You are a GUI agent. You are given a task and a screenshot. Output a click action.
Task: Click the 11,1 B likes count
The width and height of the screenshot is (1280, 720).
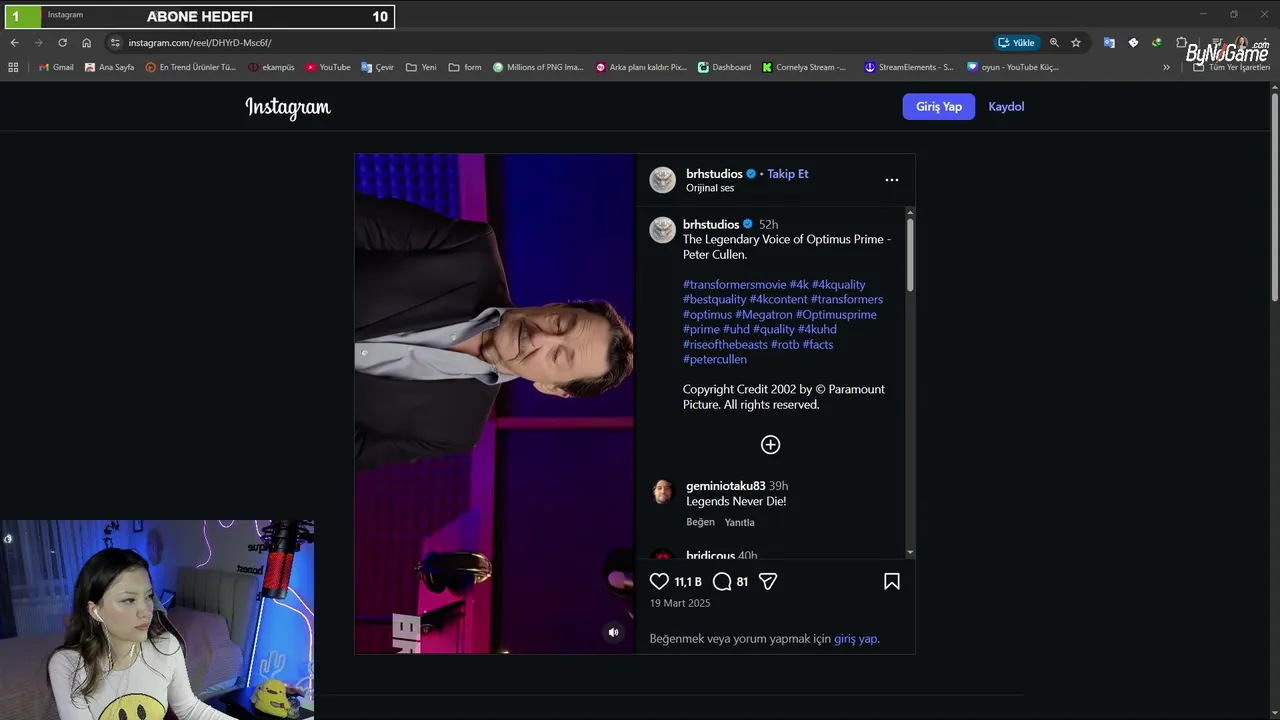[x=688, y=581]
